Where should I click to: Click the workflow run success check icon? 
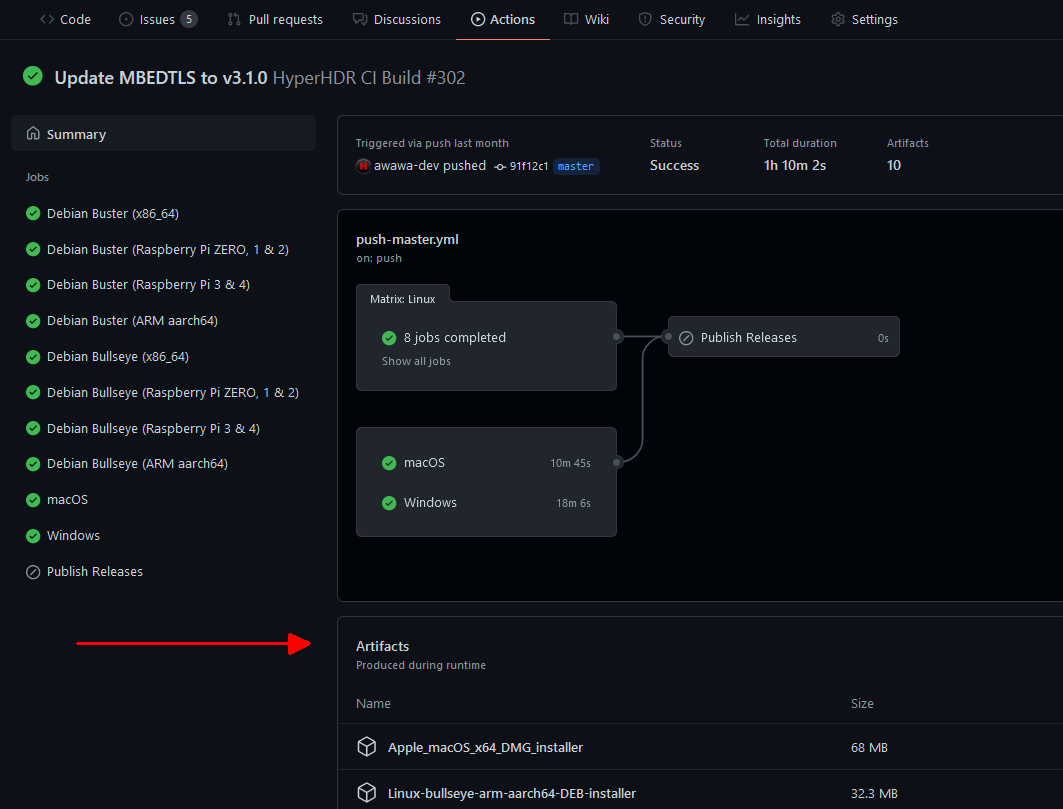(x=33, y=76)
